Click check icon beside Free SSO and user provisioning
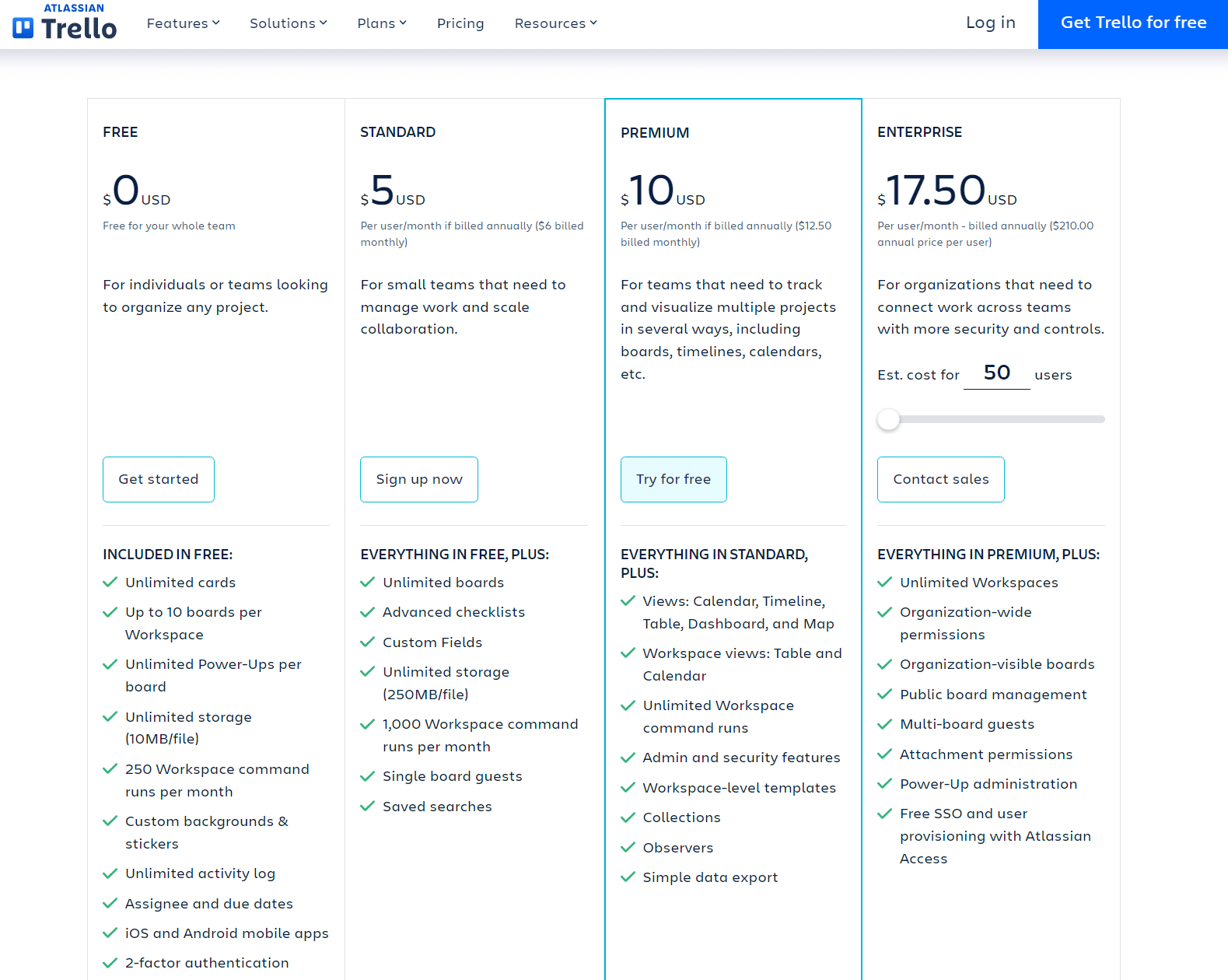The height and width of the screenshot is (980, 1228). click(x=884, y=814)
